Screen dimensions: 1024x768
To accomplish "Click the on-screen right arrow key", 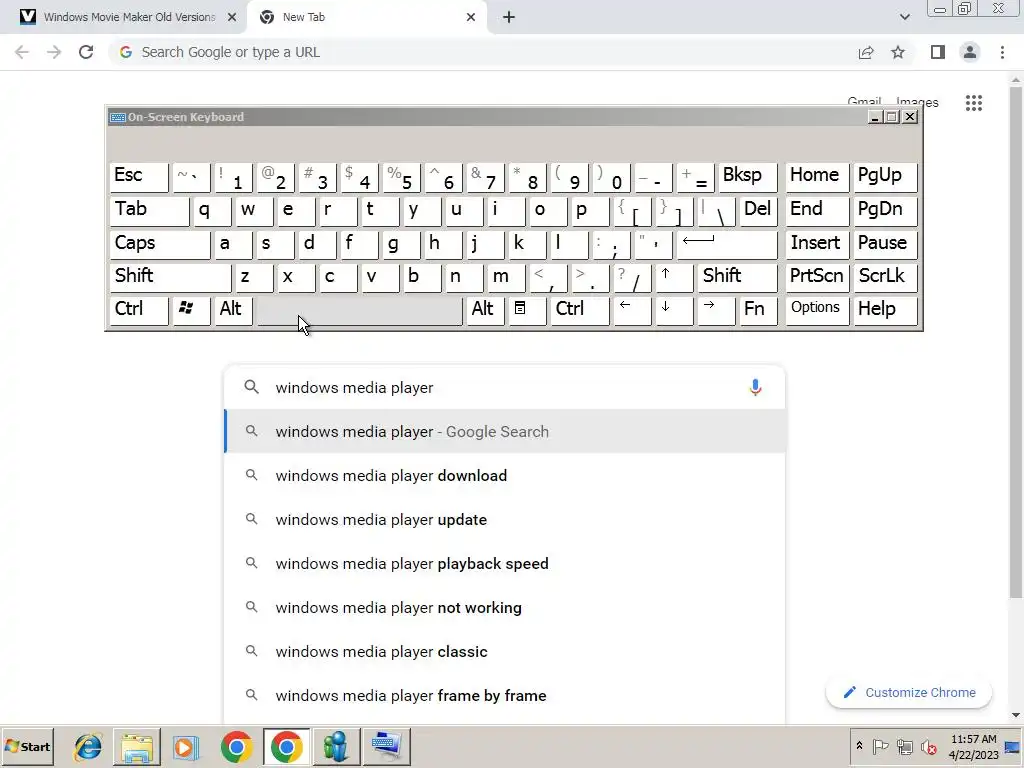I will pyautogui.click(x=715, y=311).
